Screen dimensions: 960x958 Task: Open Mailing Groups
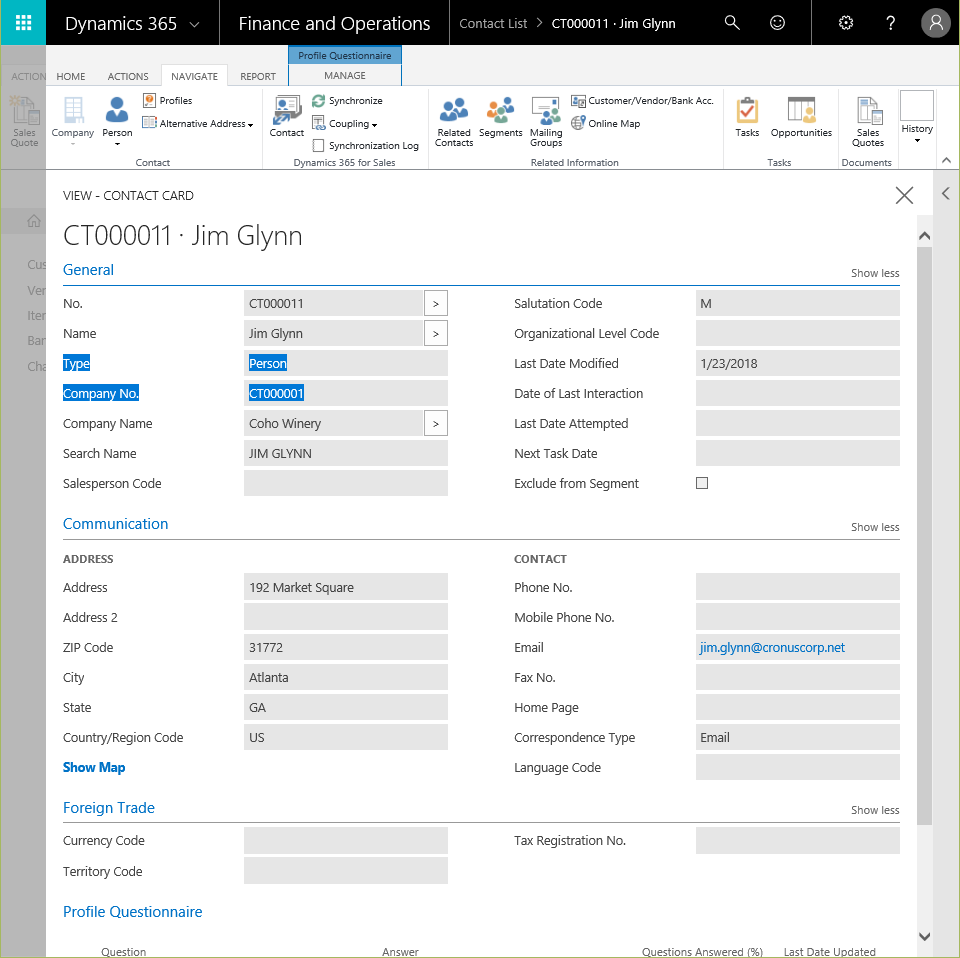click(546, 122)
